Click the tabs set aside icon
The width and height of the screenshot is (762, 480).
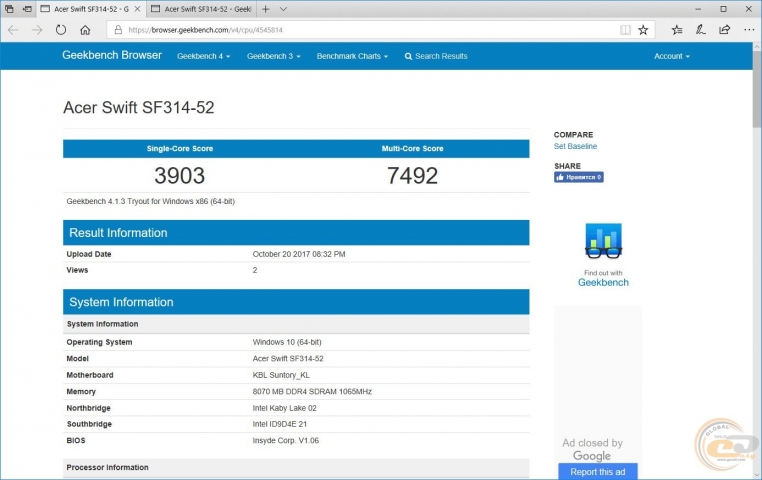coord(9,9)
